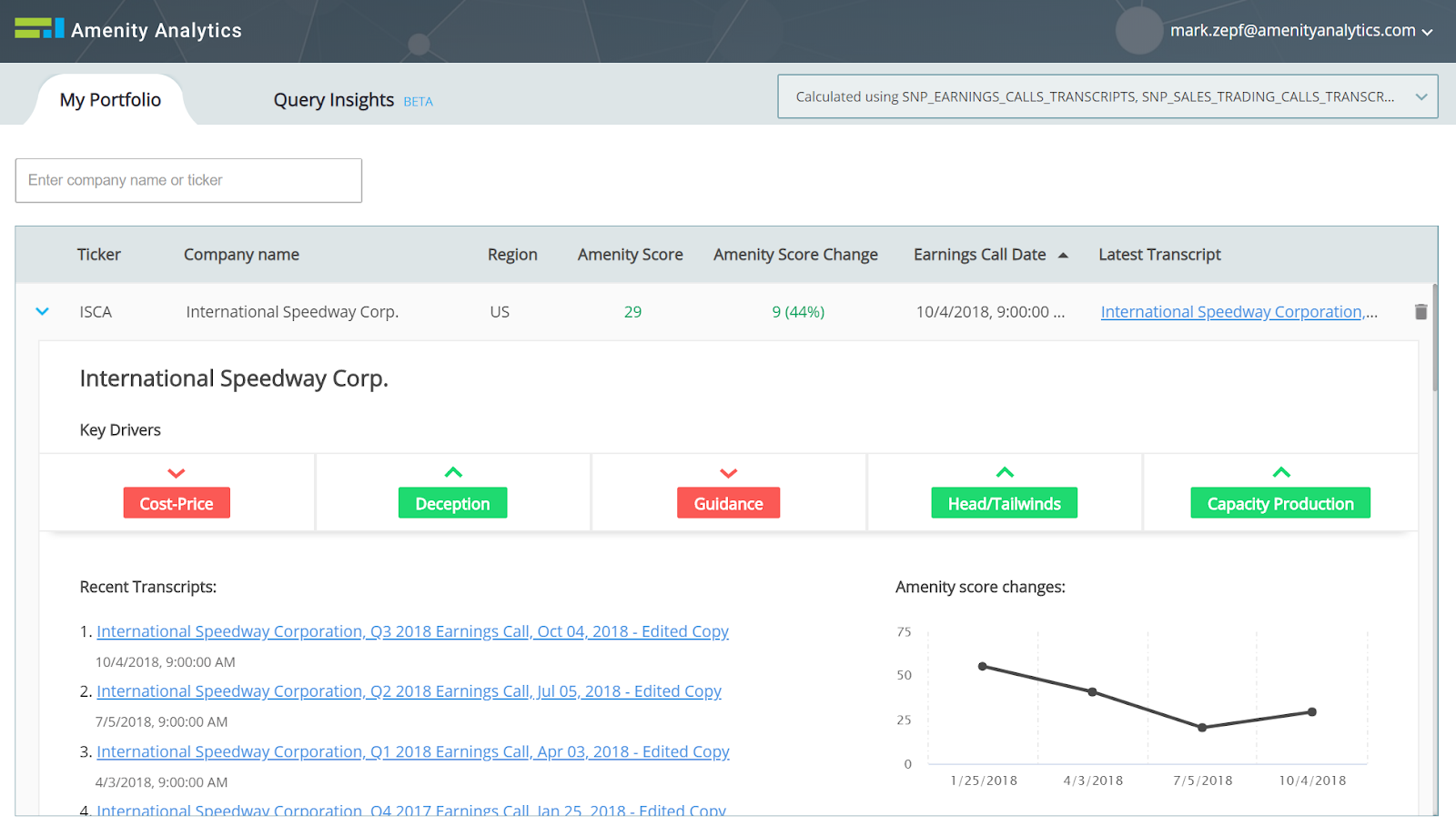Click the Deception key driver button
1456x826 pixels.
(452, 503)
